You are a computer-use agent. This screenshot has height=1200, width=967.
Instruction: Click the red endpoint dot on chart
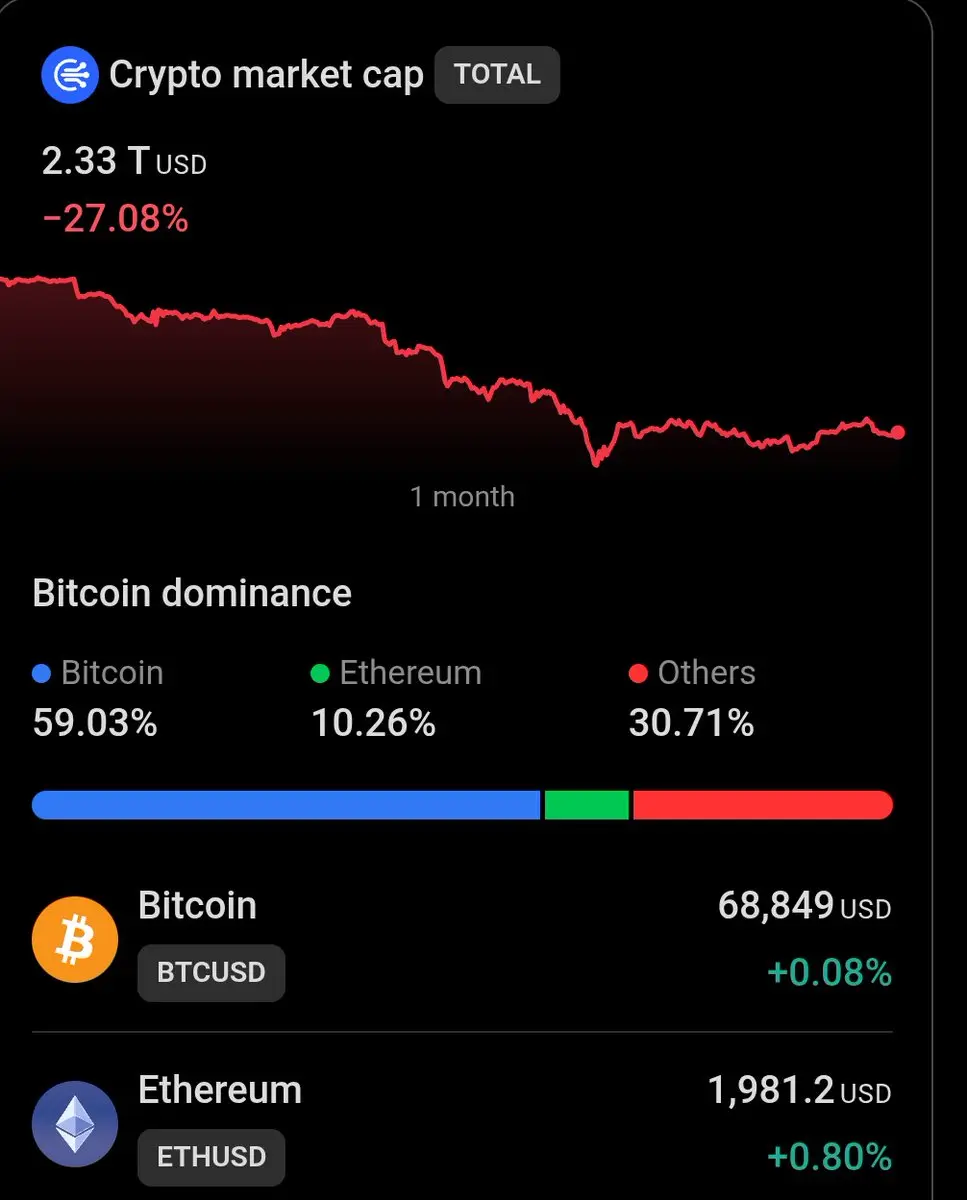[x=898, y=432]
